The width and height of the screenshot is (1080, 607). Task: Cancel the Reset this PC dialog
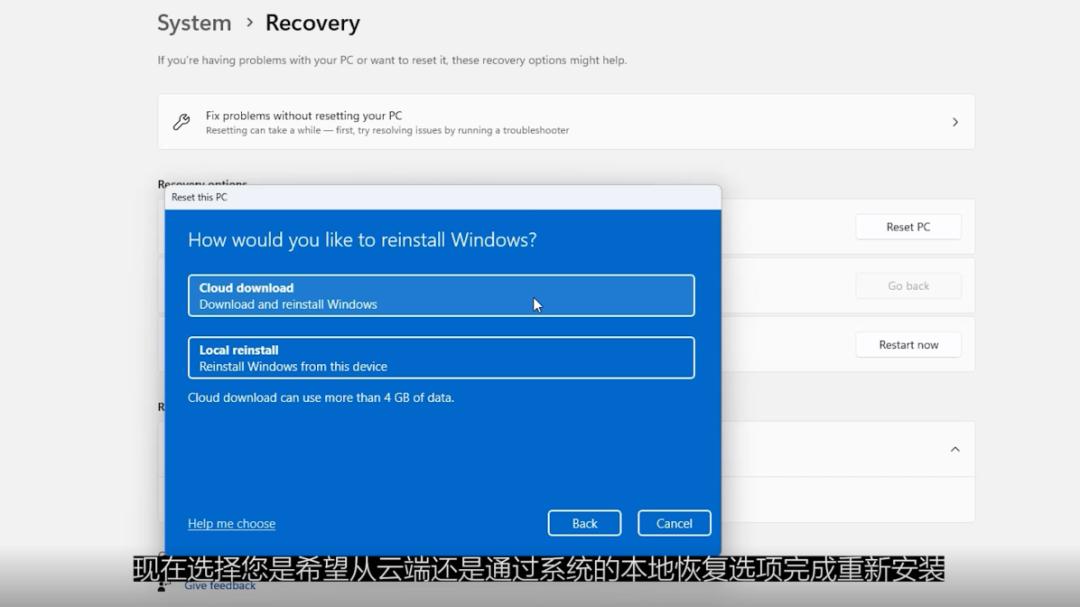click(673, 522)
